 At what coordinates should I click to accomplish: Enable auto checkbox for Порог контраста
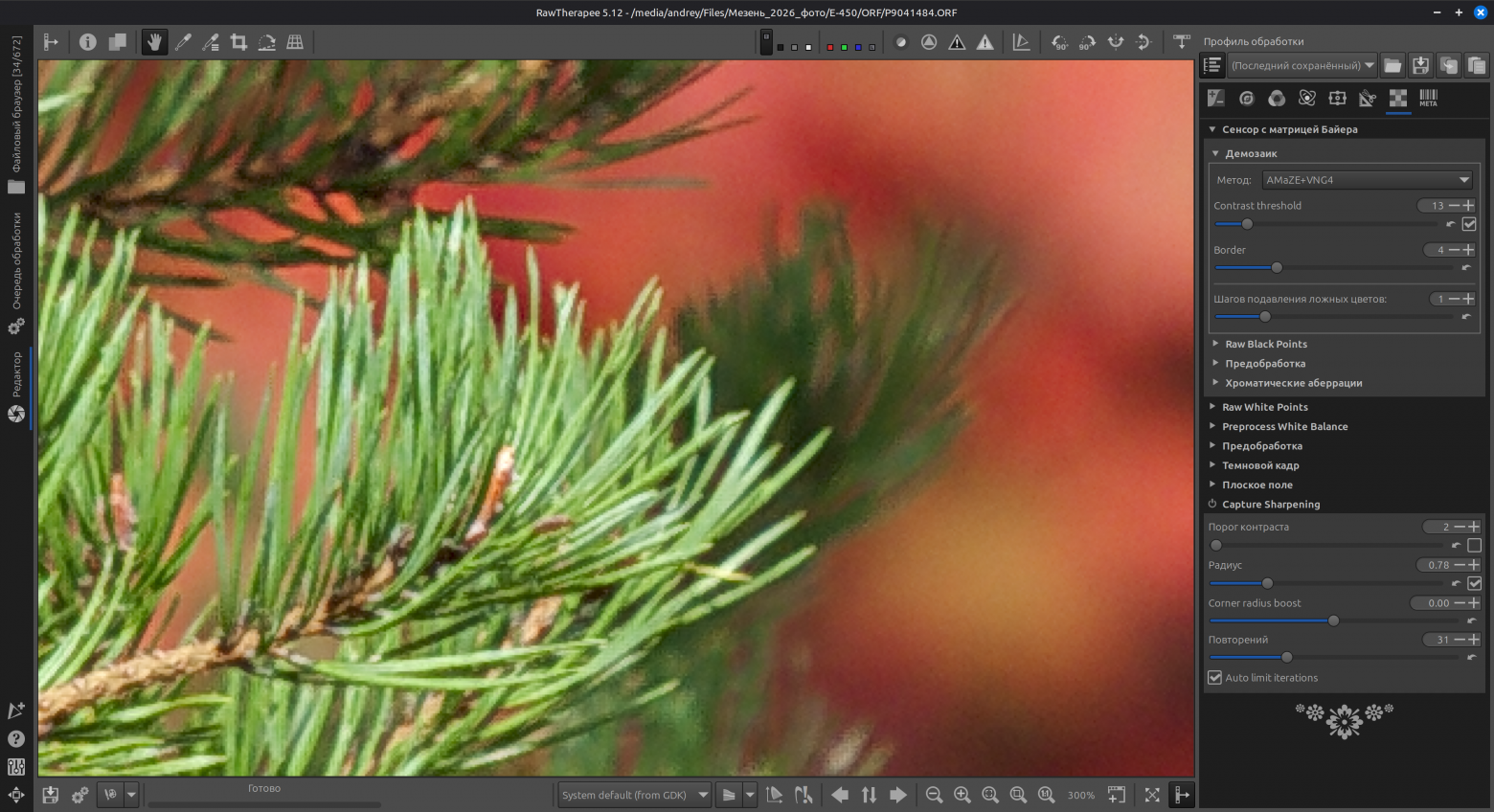click(x=1474, y=546)
